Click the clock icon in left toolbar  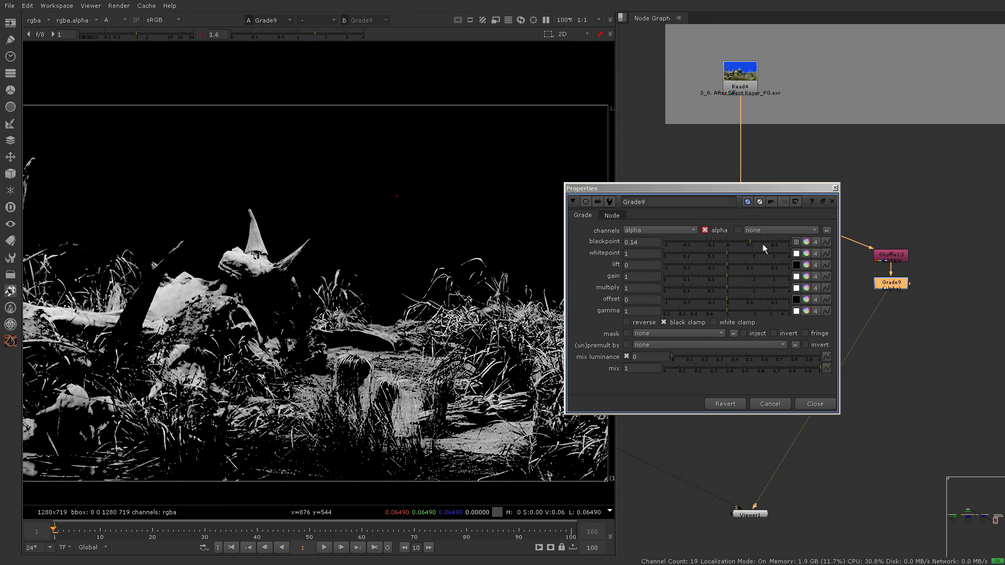click(x=10, y=57)
